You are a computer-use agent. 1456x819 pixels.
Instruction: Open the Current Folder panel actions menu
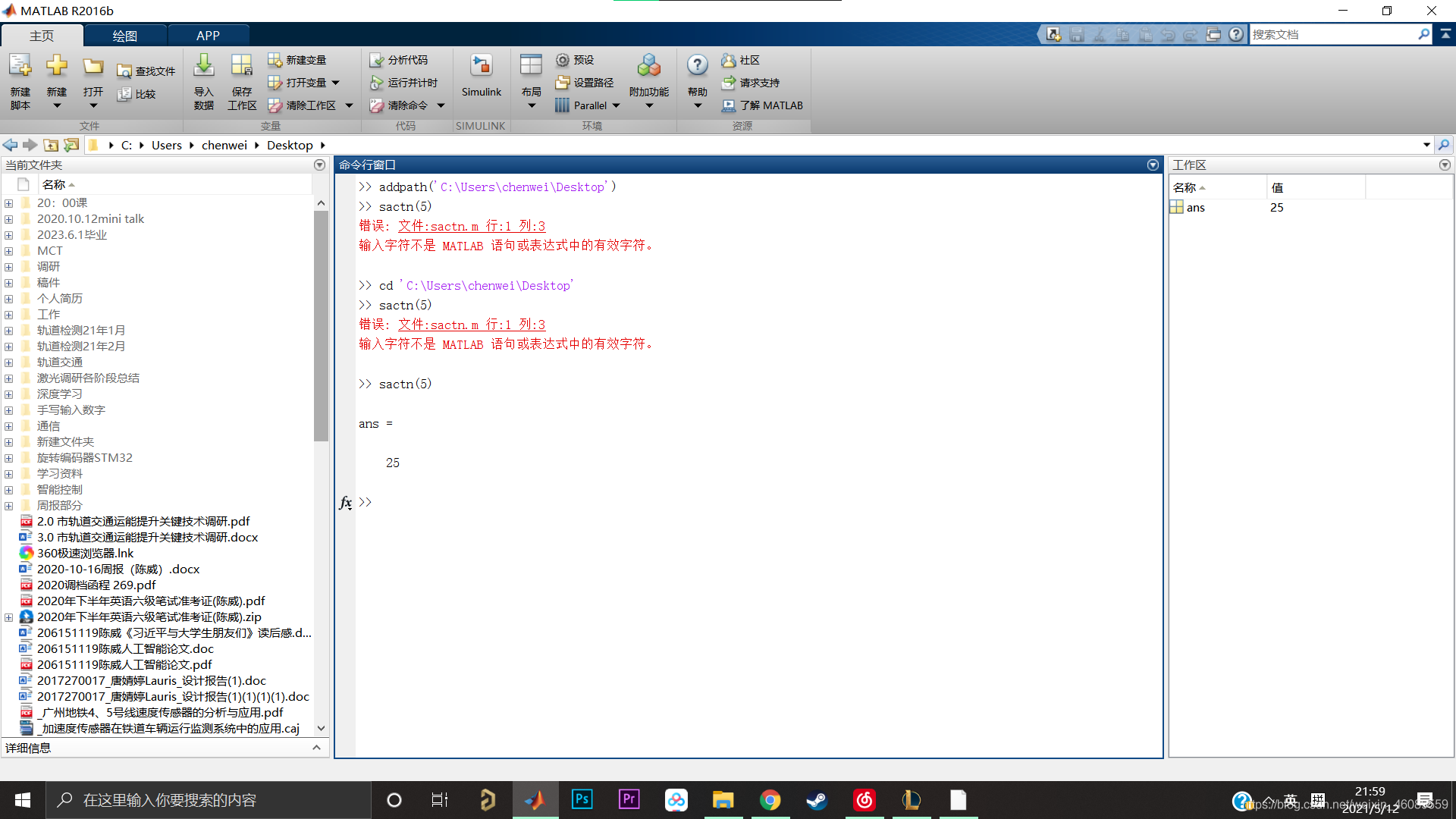[x=319, y=165]
